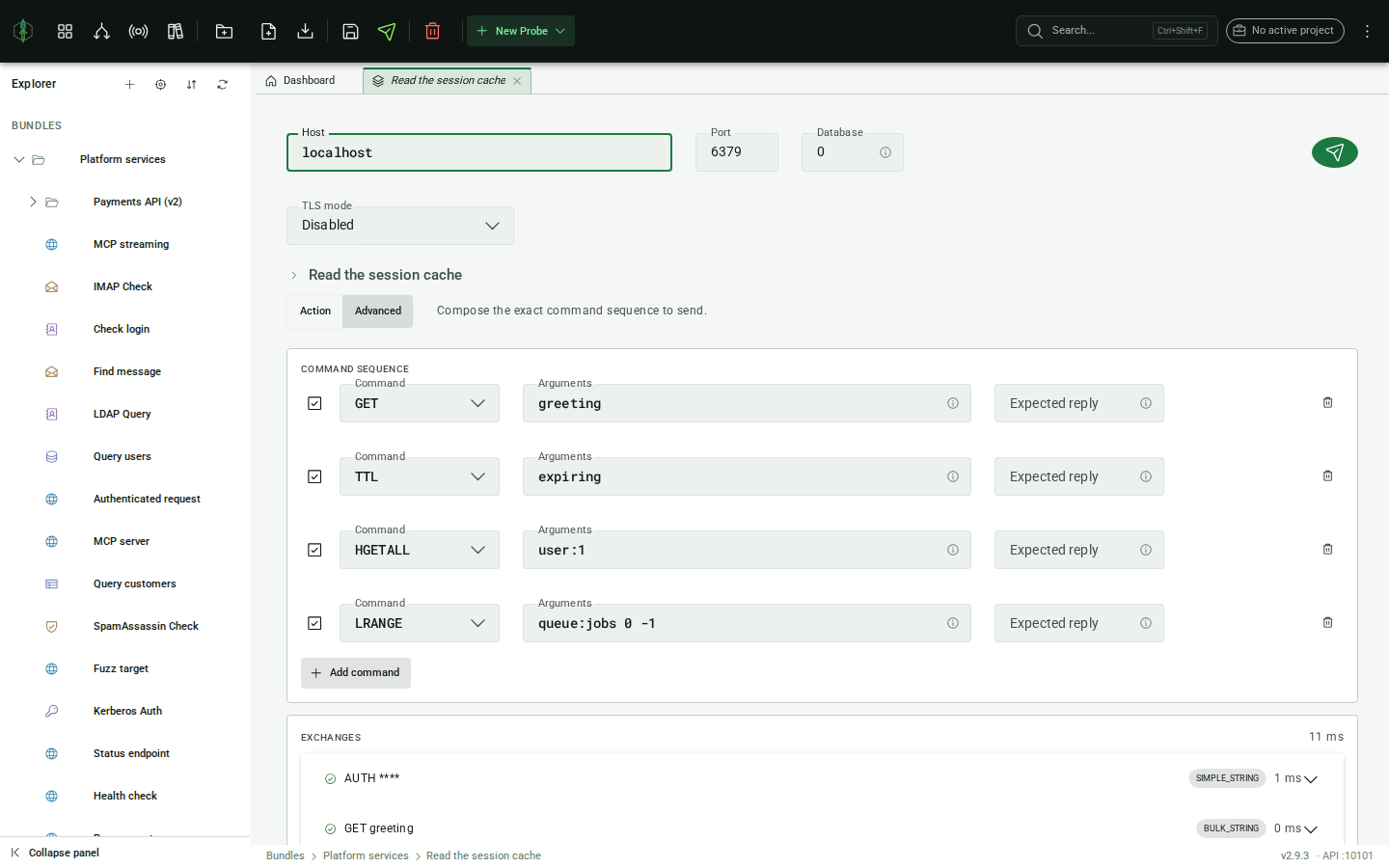Screen dimensions: 1389x868
Task: Open the IMAP Check probe
Action: tap(123, 286)
